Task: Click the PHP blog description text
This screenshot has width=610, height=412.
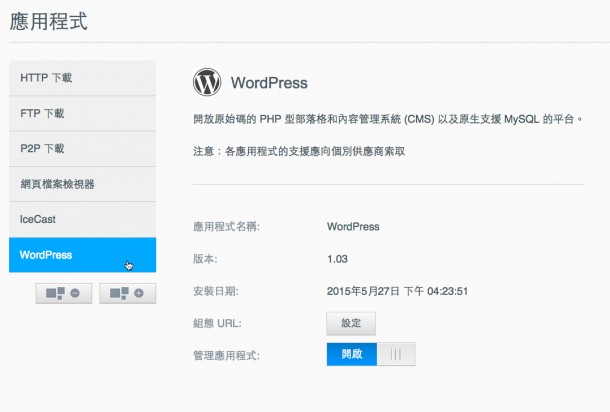Action: 388,119
